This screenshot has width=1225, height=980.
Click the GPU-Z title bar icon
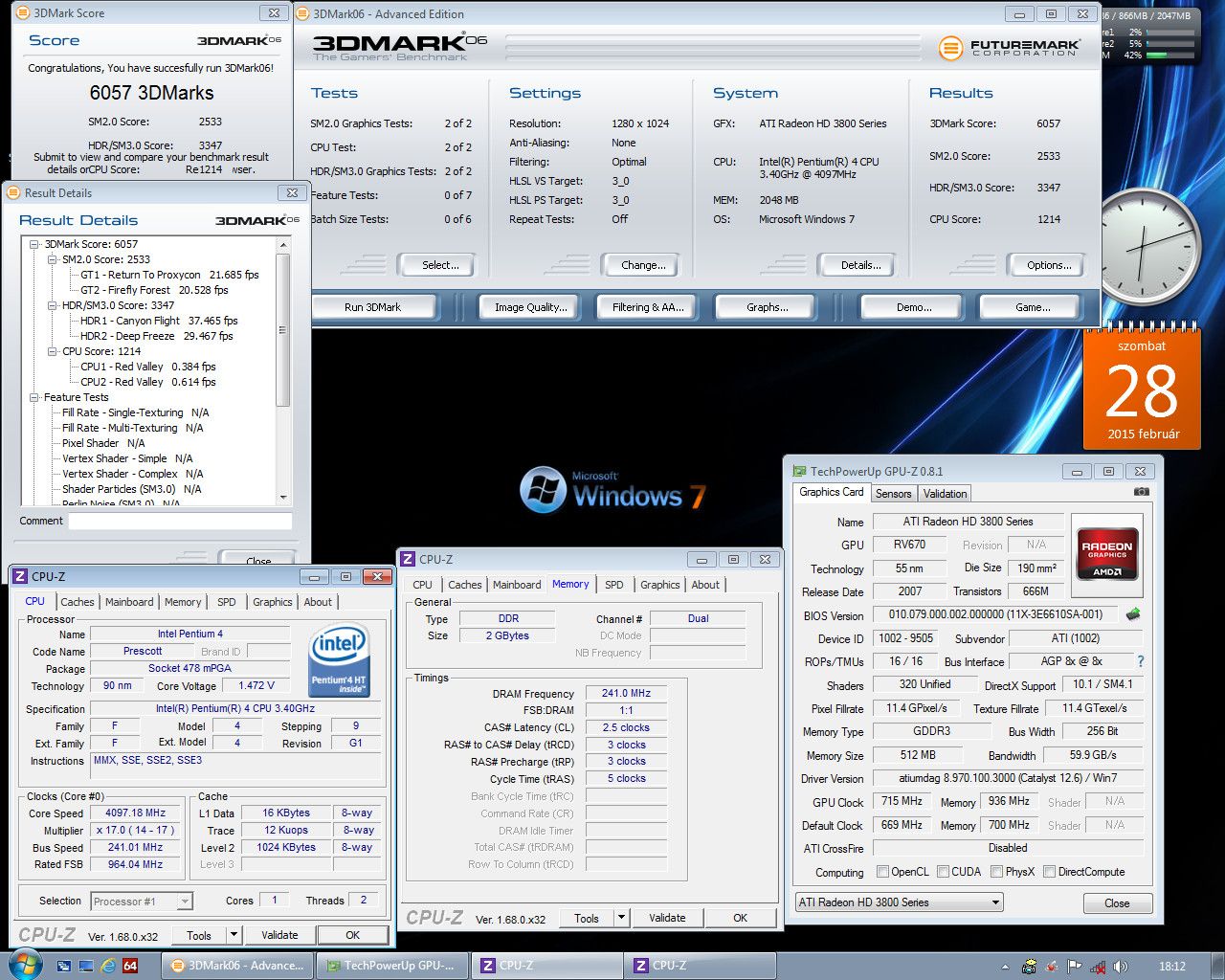(799, 471)
